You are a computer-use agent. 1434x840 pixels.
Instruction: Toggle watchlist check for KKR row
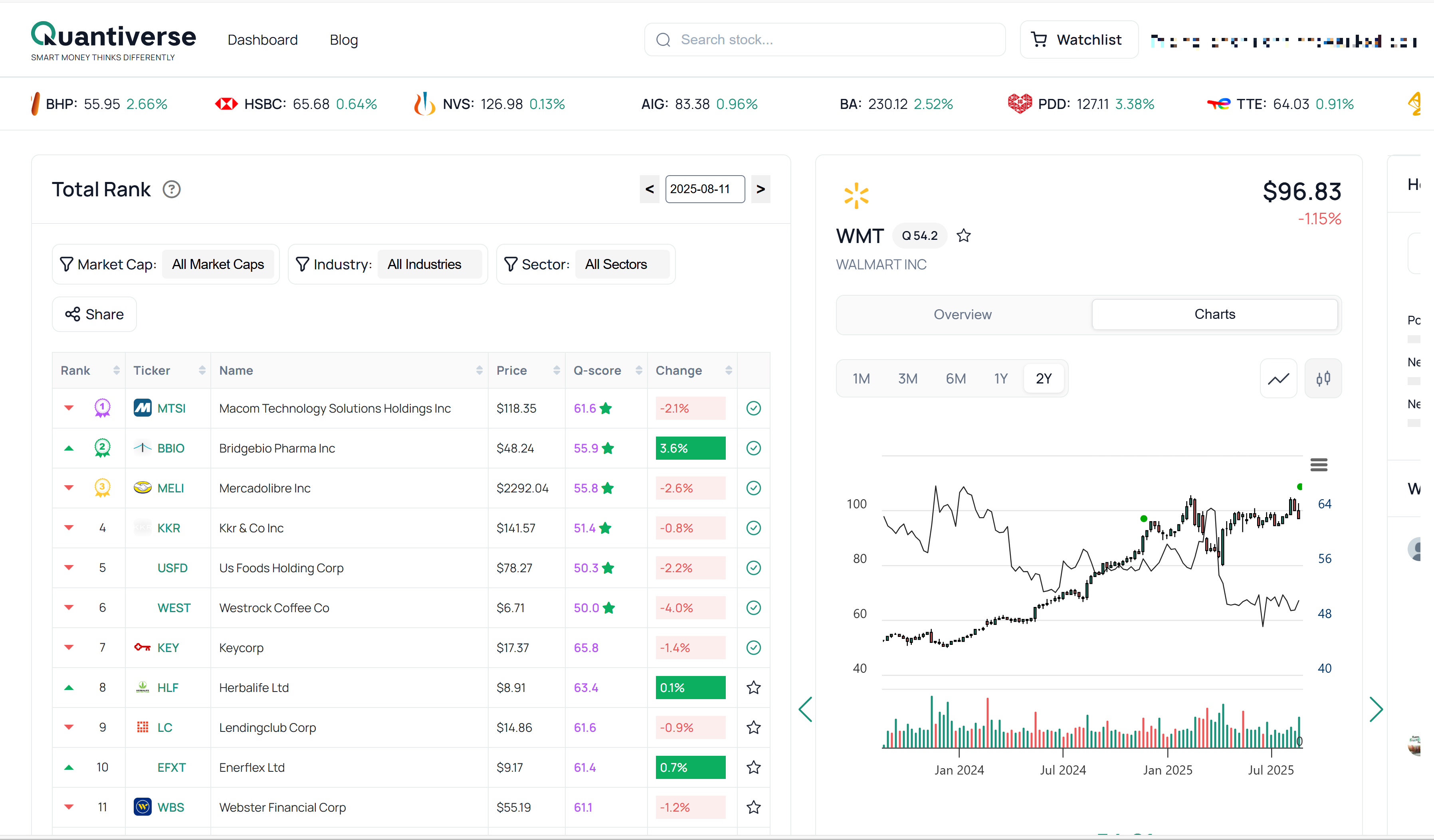click(753, 528)
